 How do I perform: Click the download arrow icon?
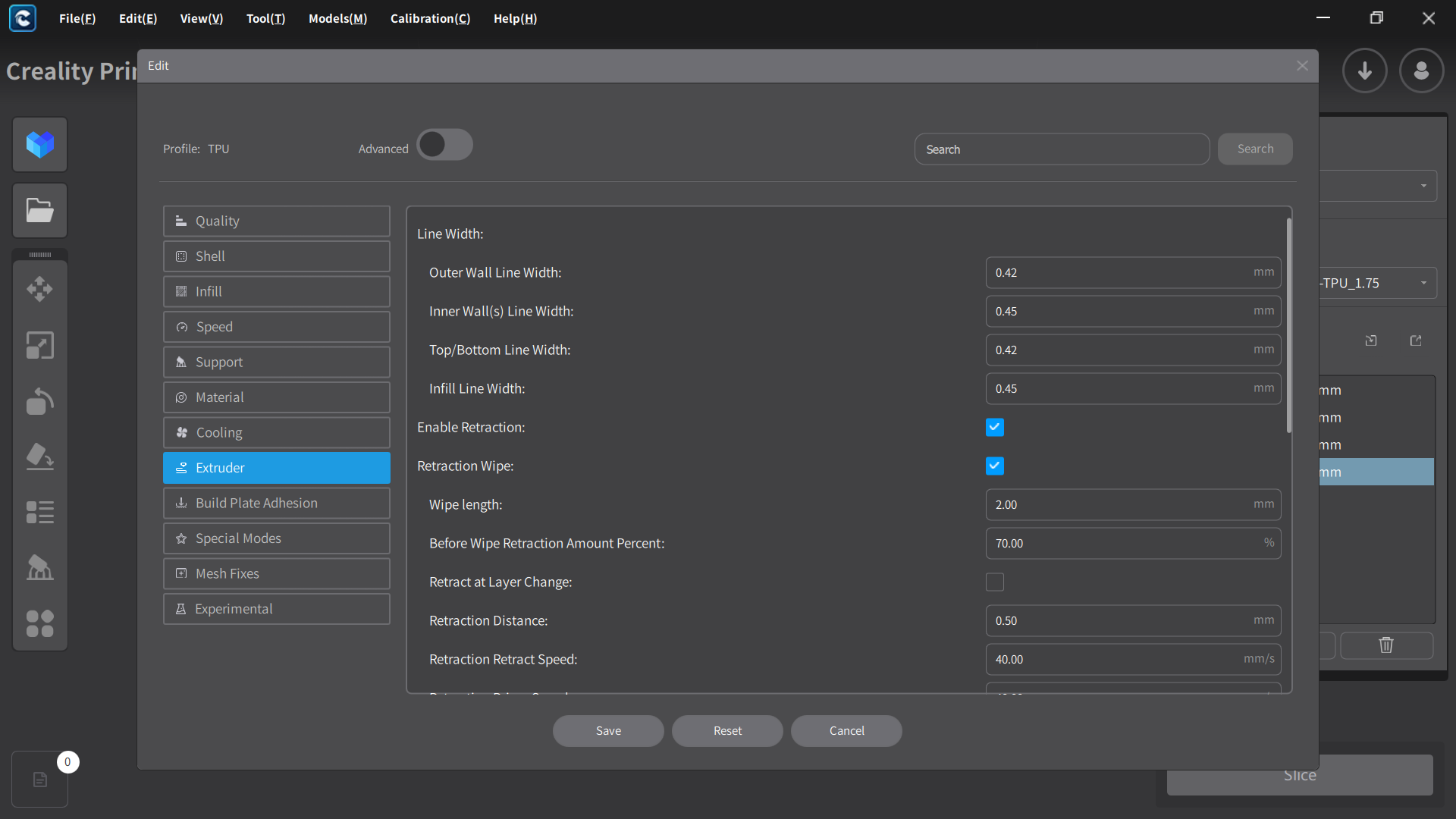pos(1365,71)
